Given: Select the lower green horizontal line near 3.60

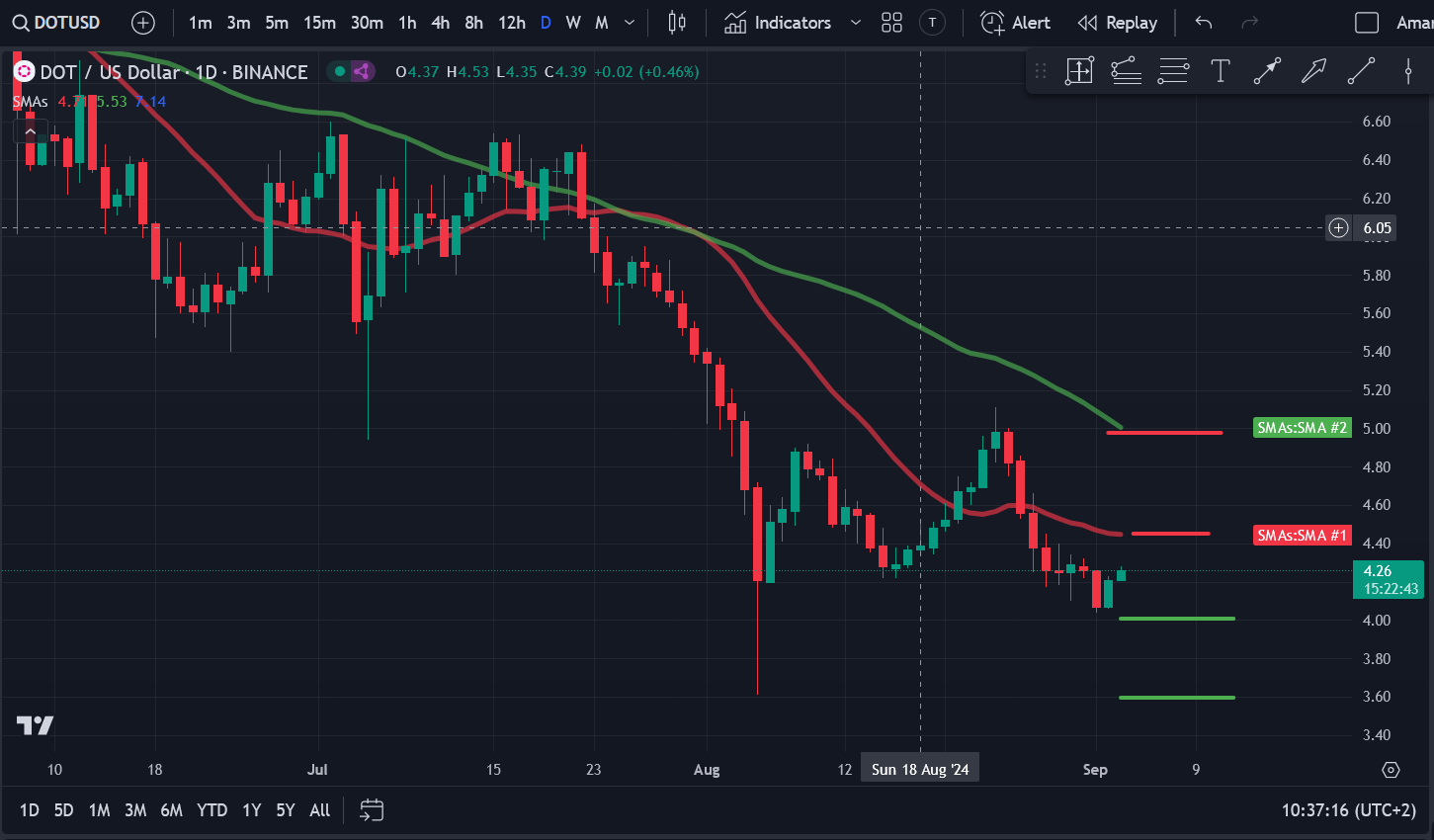Looking at the screenshot, I should pos(1177,698).
